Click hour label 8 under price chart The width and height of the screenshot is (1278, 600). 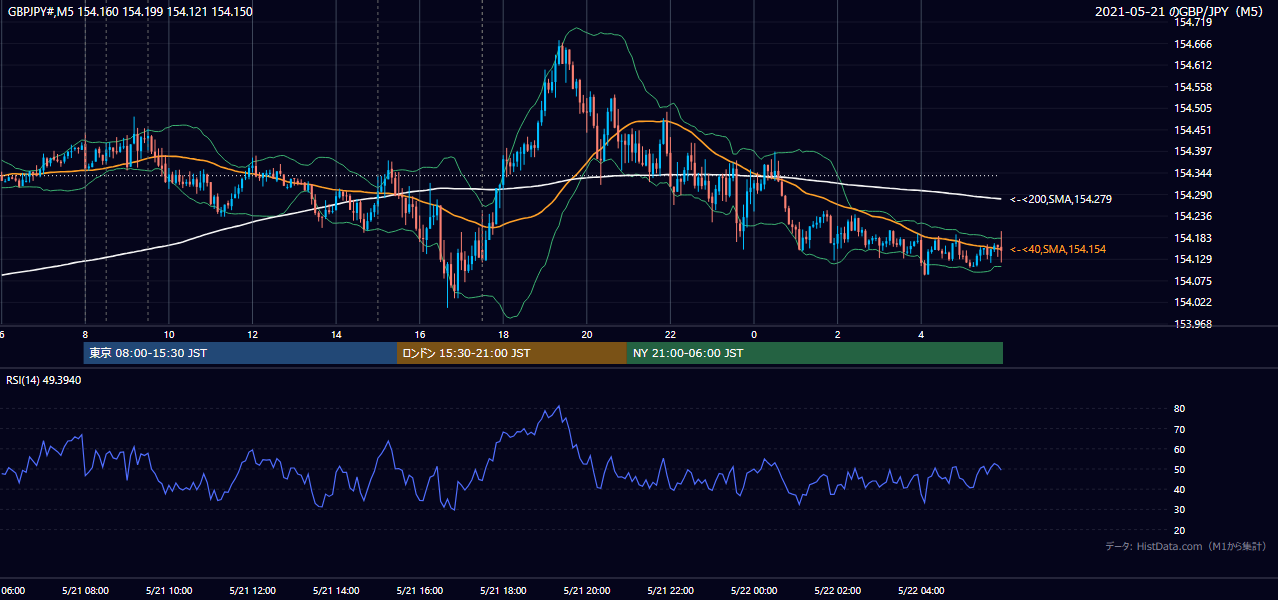85,335
